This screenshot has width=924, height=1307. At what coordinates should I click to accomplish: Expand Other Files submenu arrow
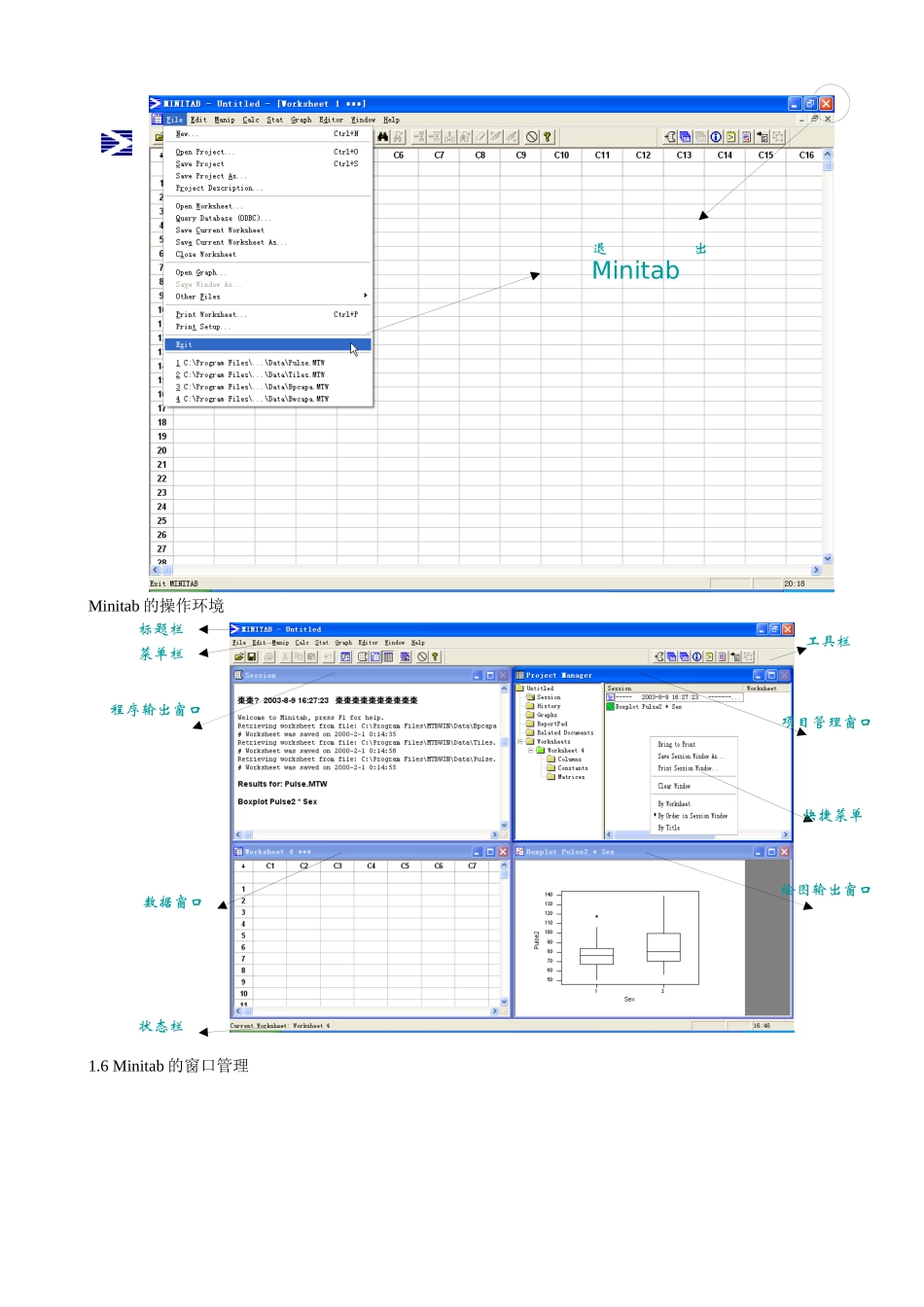pos(365,297)
